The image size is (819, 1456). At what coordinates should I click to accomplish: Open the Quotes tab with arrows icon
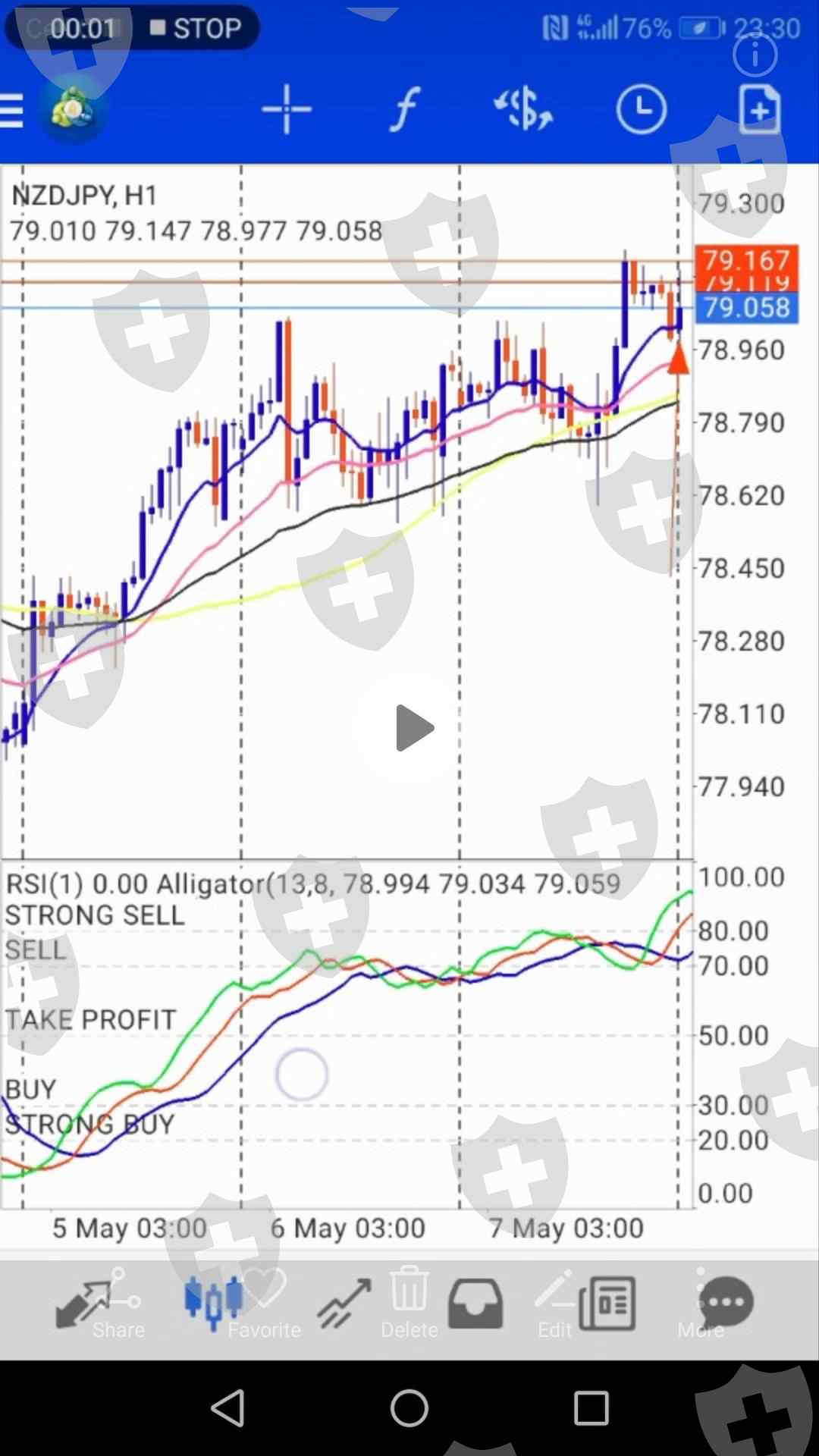(82, 1304)
